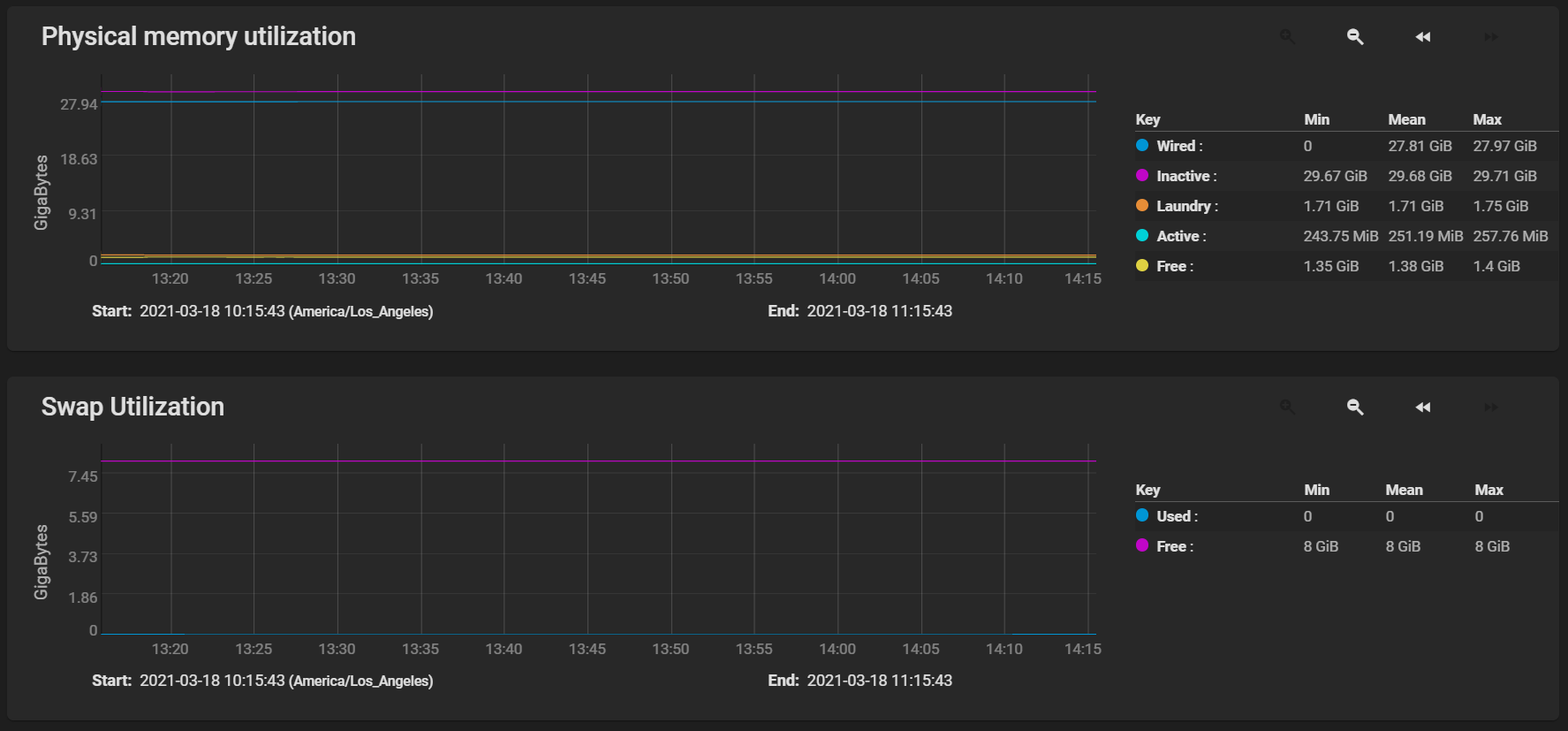Click the orange Laundry legend dot
The width and height of the screenshot is (1568, 731).
1142,205
